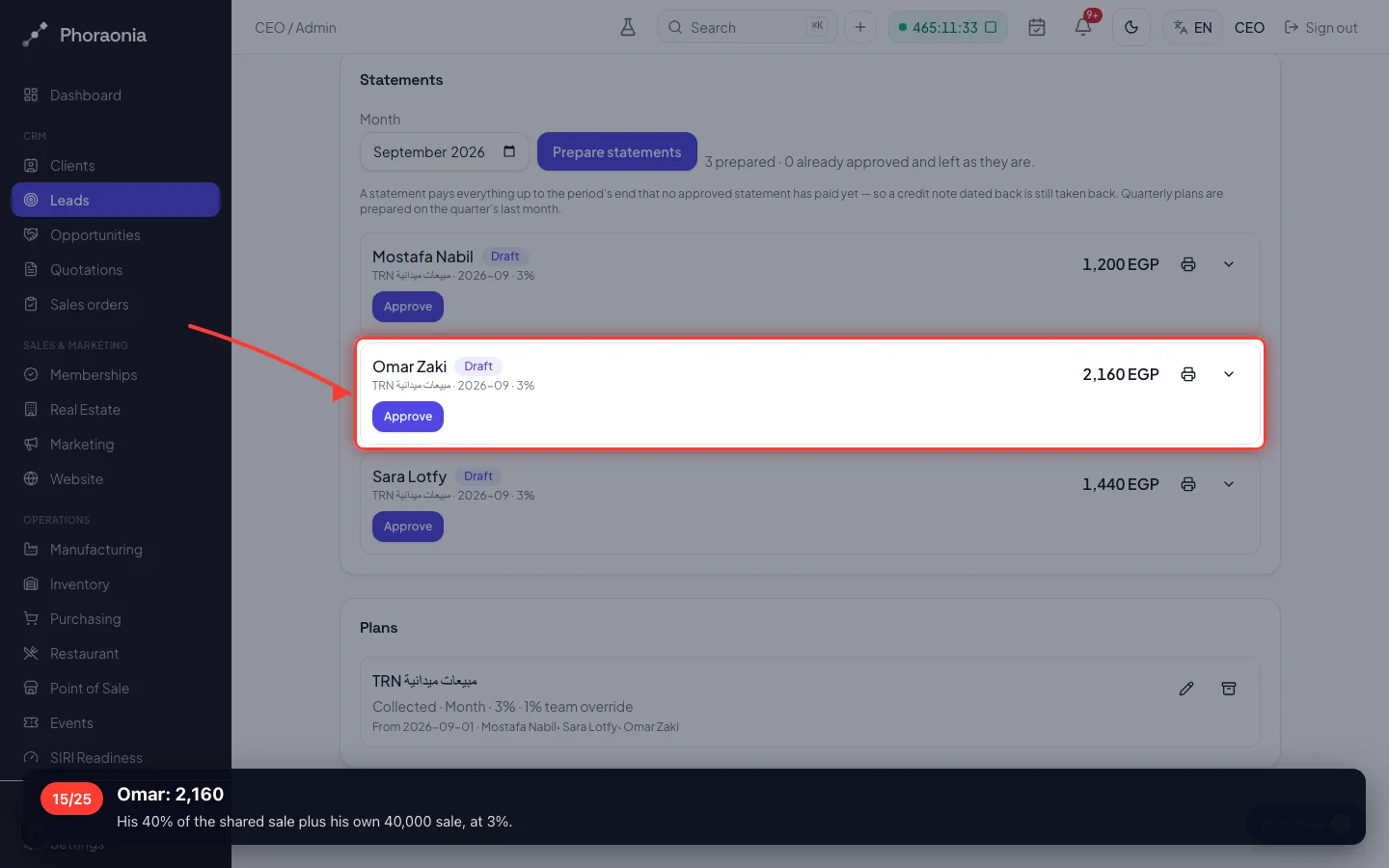Select Leads in the sidebar
The height and width of the screenshot is (868, 1389).
[x=116, y=201]
